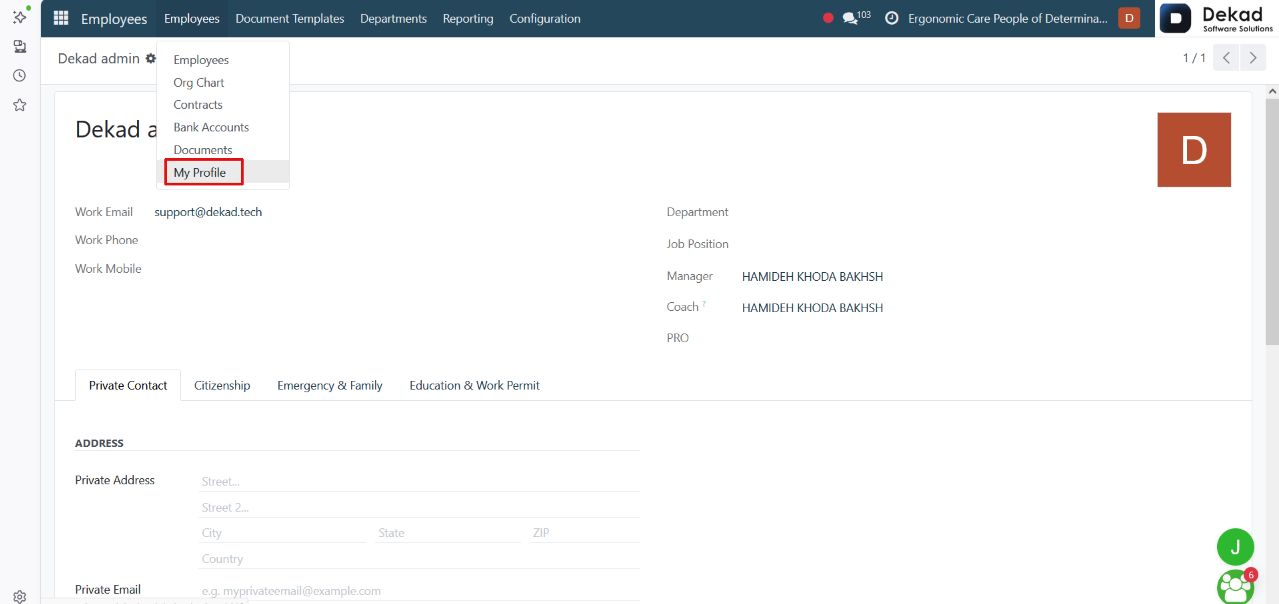The width and height of the screenshot is (1279, 604).
Task: Click the gear icon beside Dekad admin
Action: pos(151,59)
